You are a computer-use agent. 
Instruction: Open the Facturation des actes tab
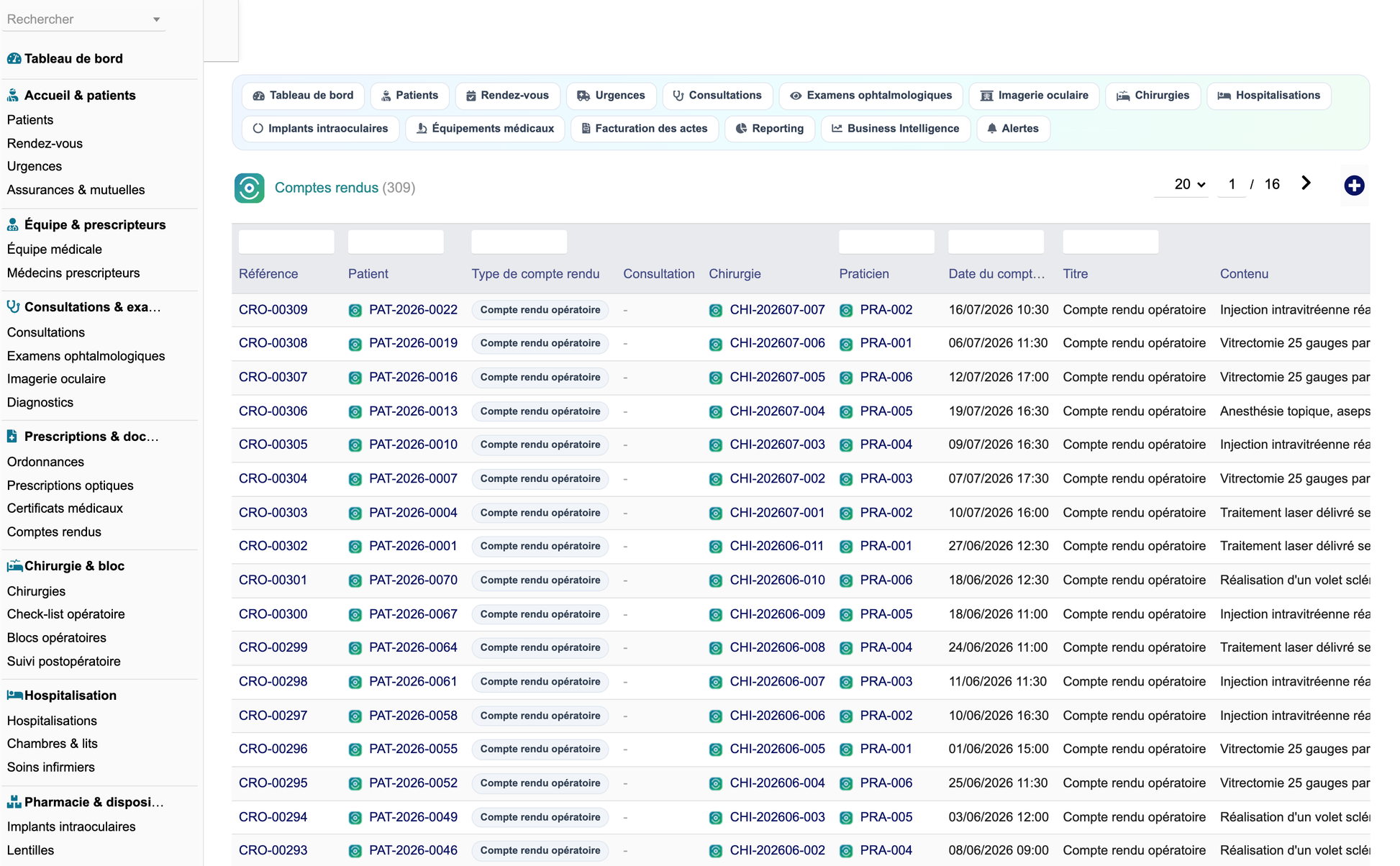[x=645, y=129]
